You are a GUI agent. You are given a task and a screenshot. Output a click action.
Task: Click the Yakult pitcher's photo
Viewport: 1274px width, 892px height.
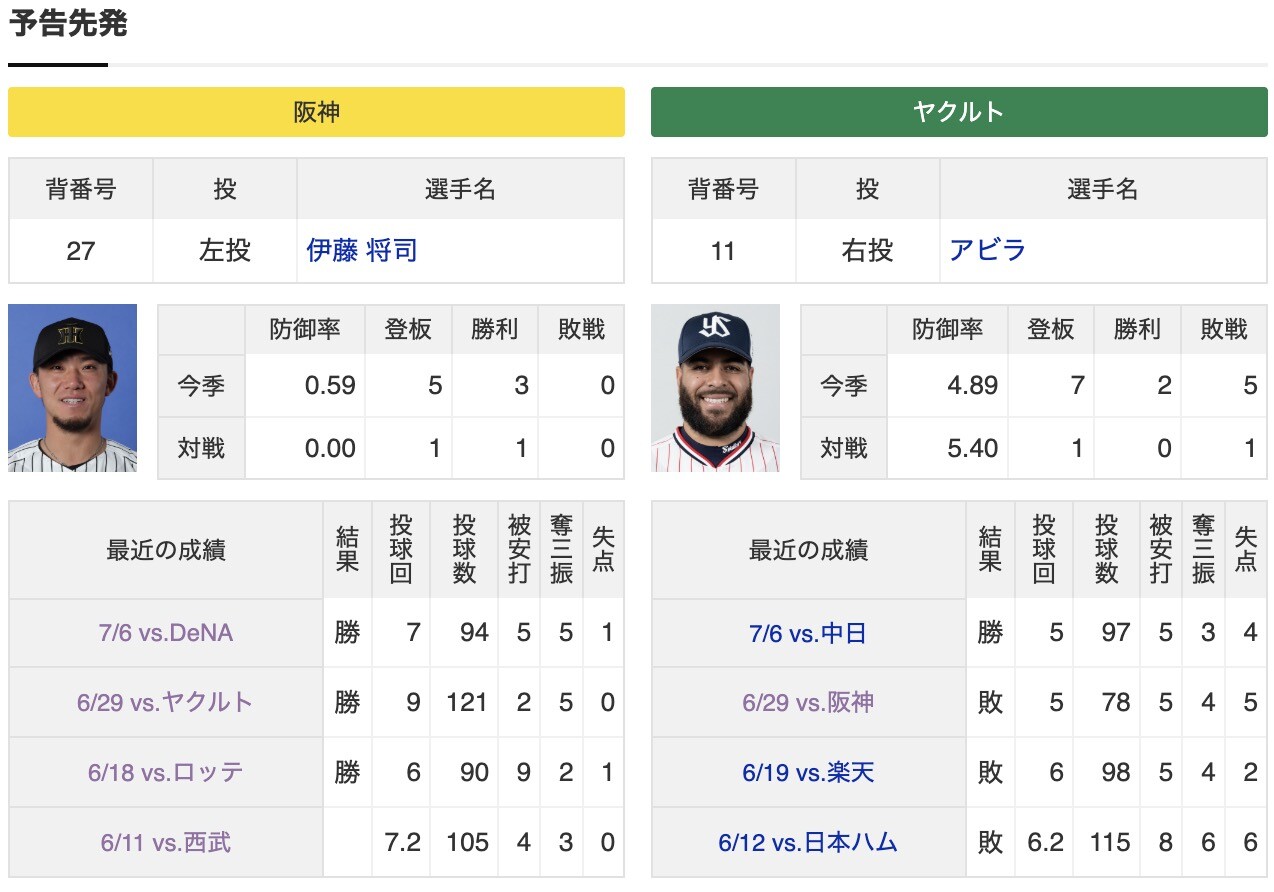pos(715,390)
